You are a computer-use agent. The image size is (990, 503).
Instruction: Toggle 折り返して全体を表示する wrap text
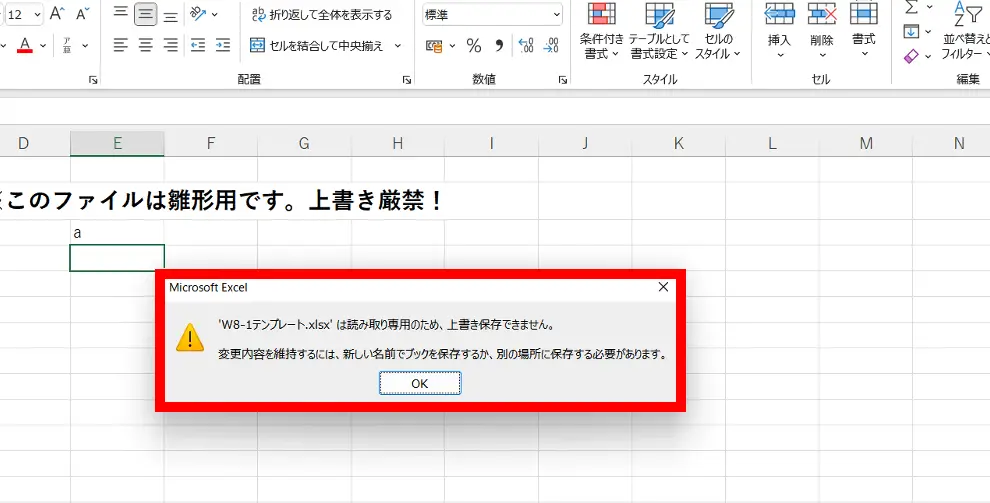321,14
